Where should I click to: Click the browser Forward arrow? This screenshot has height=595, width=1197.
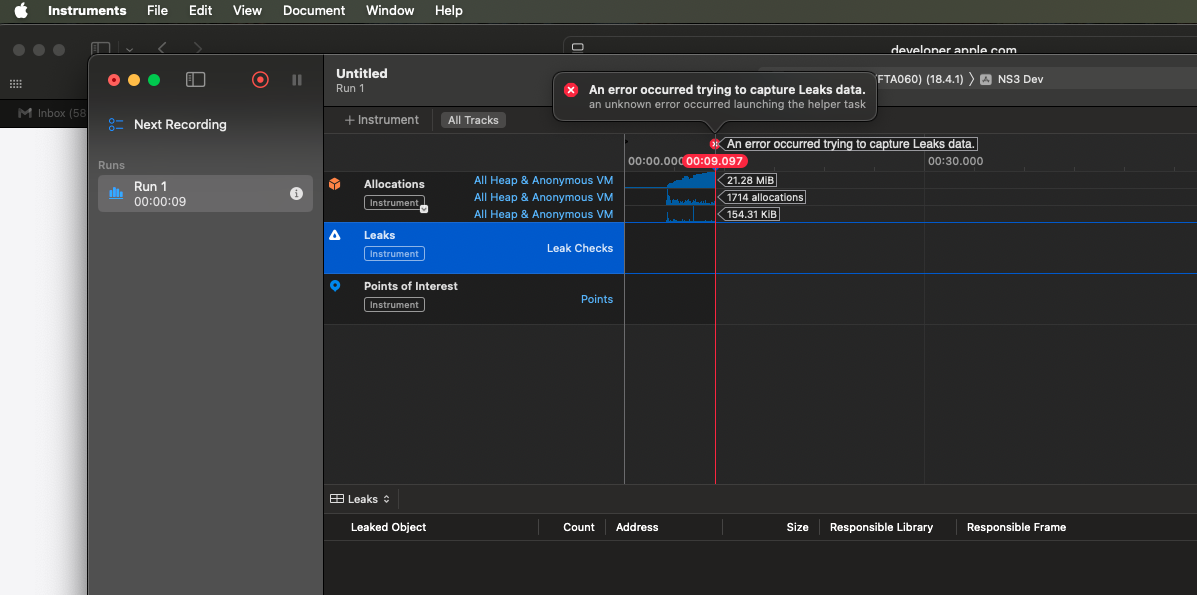pyautogui.click(x=198, y=48)
